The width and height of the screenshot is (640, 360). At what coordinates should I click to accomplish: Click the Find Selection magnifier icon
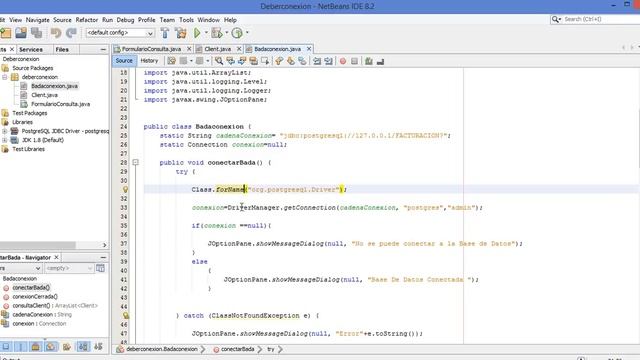[219, 61]
